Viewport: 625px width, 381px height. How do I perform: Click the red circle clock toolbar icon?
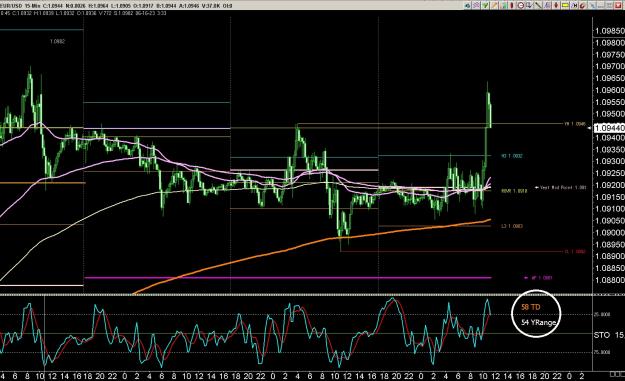pyautogui.click(x=521, y=6)
